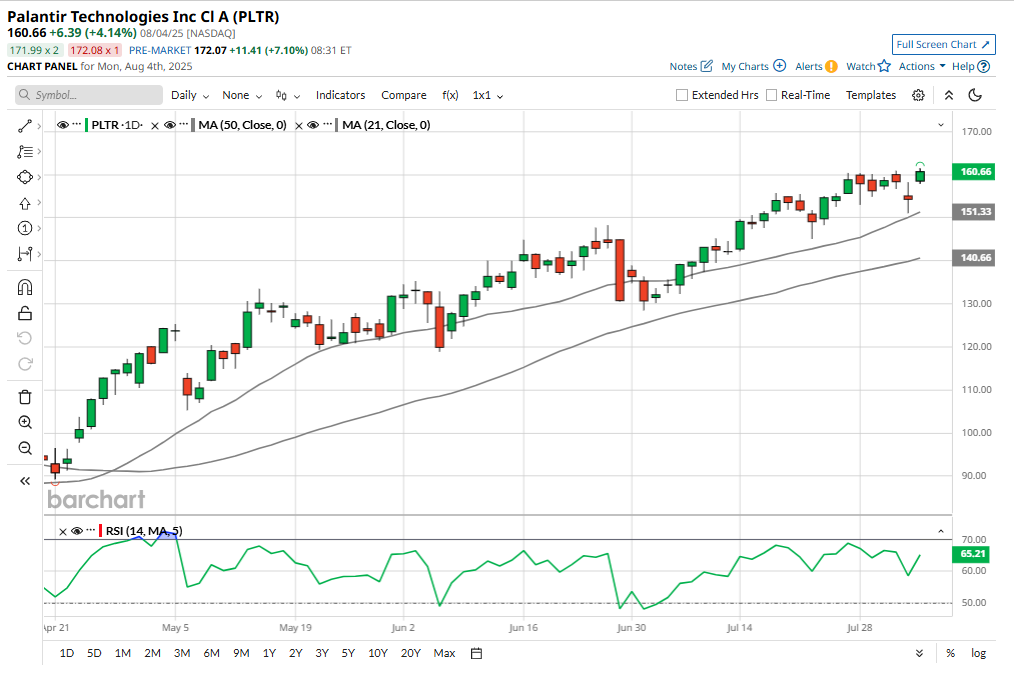Click the My Charts link
The width and height of the screenshot is (1014, 699).
pyautogui.click(x=745, y=66)
